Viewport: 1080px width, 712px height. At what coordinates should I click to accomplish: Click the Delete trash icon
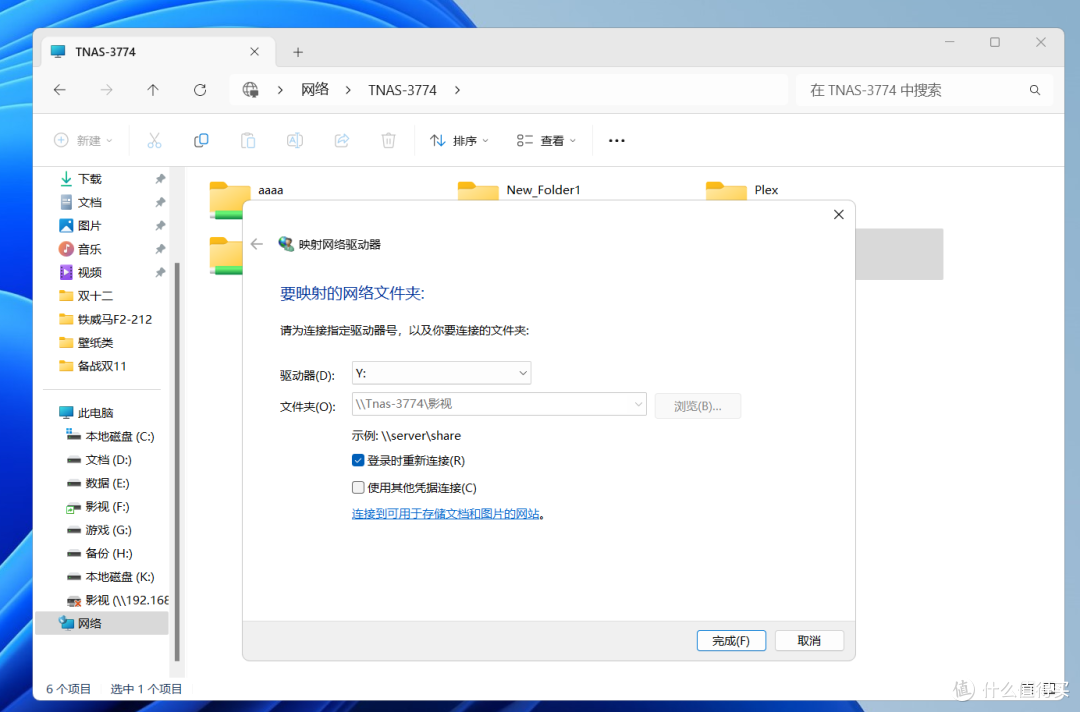(x=388, y=140)
